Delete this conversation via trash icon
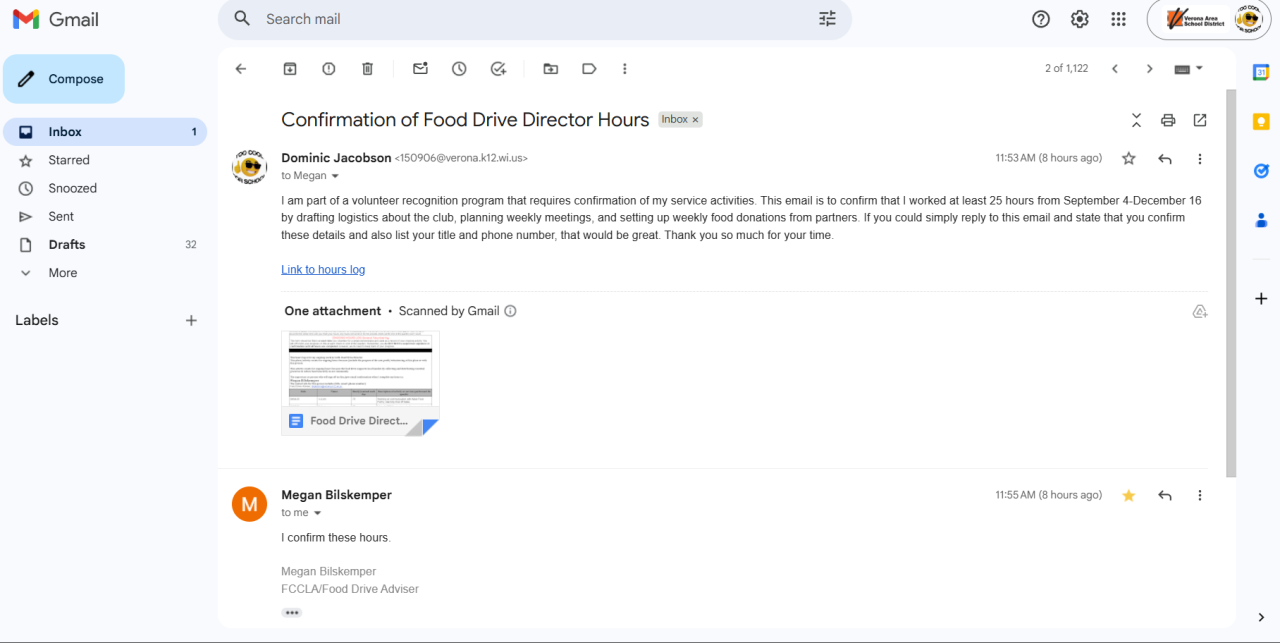Image resolution: width=1280 pixels, height=643 pixels. point(367,69)
